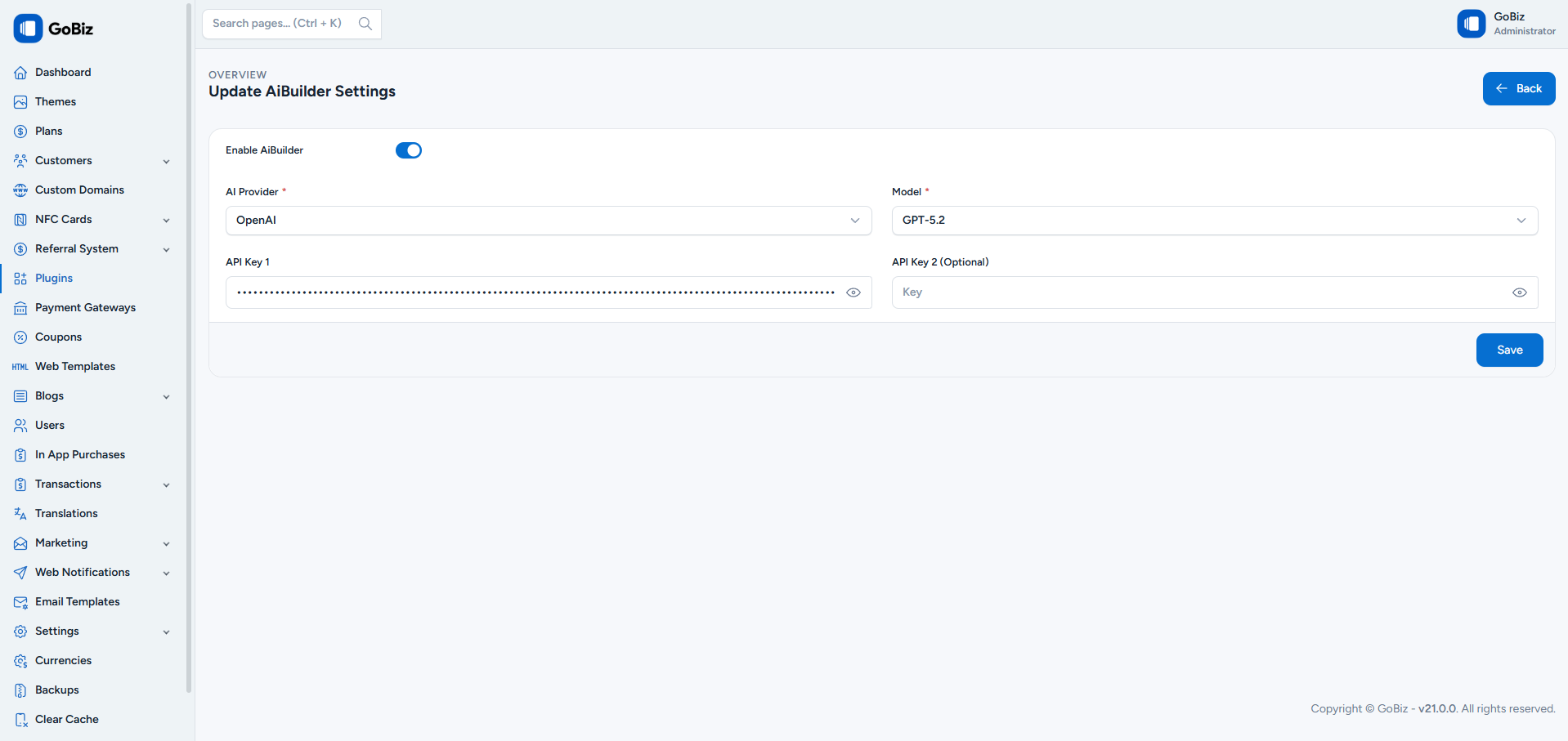The width and height of the screenshot is (1568, 741).
Task: Click the GoBiz logo in the sidebar
Action: coord(29,27)
